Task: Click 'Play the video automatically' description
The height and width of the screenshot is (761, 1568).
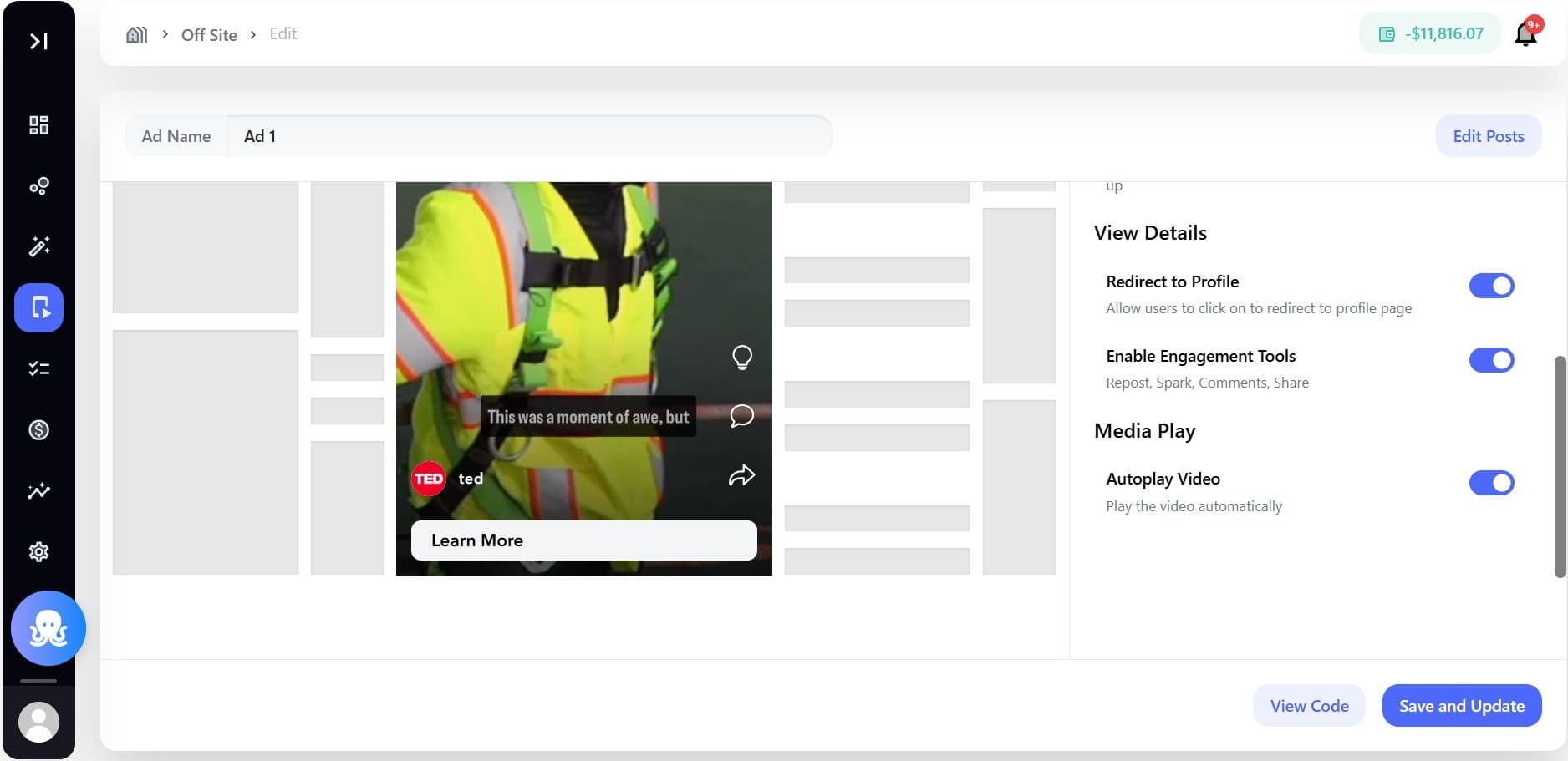Action: tap(1194, 506)
